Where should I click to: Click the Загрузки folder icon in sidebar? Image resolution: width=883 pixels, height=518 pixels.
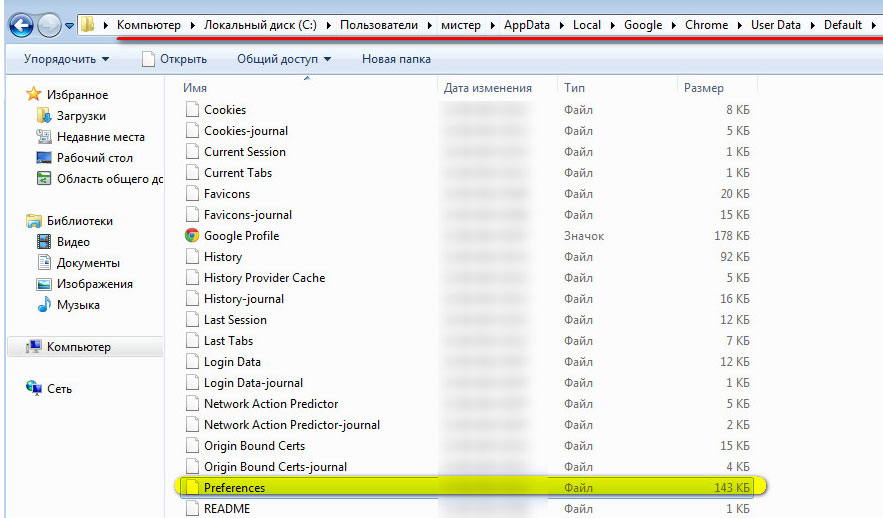coord(44,116)
